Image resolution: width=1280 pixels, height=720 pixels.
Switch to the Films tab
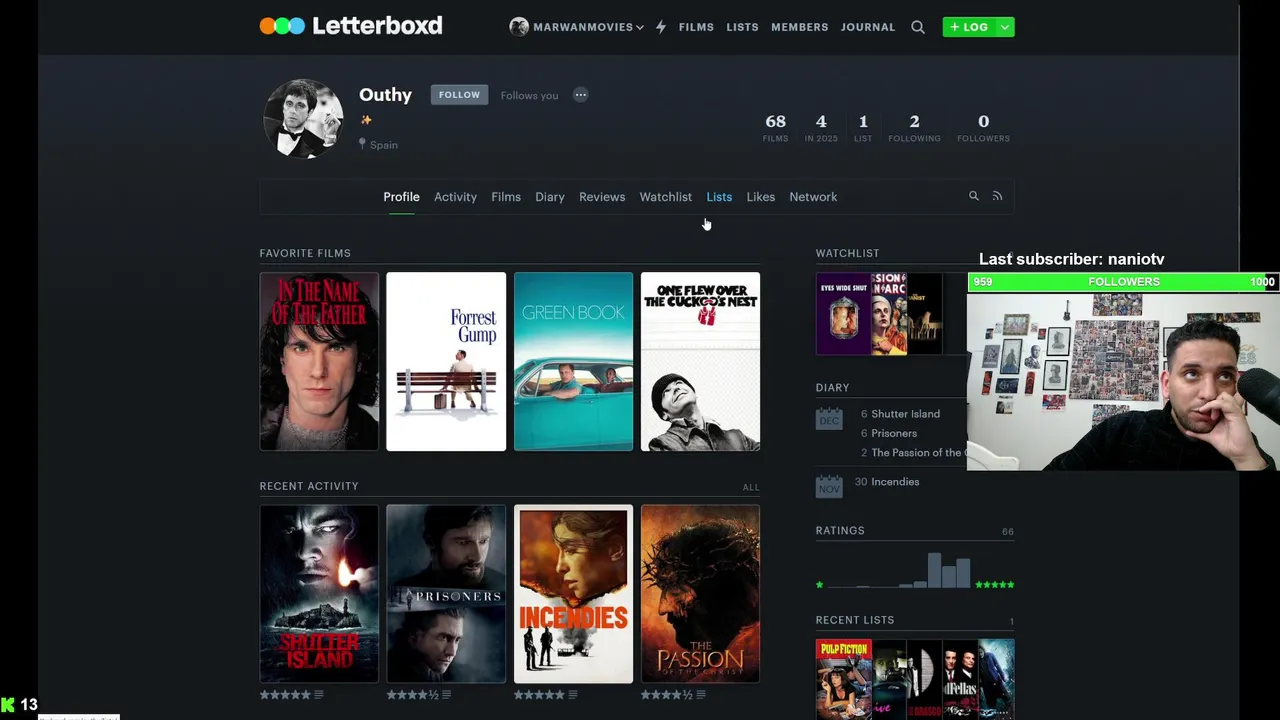[x=506, y=197]
